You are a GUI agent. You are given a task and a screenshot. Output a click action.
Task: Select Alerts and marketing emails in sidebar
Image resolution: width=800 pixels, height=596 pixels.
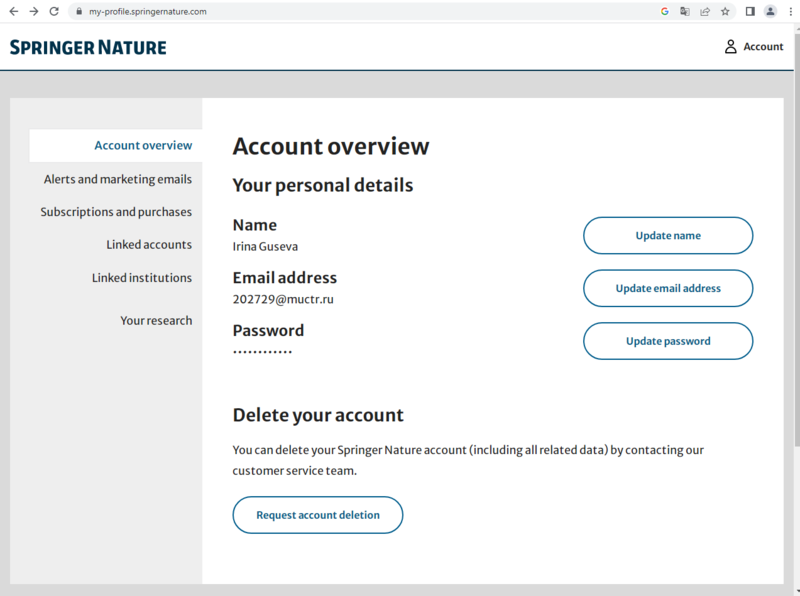117,180
